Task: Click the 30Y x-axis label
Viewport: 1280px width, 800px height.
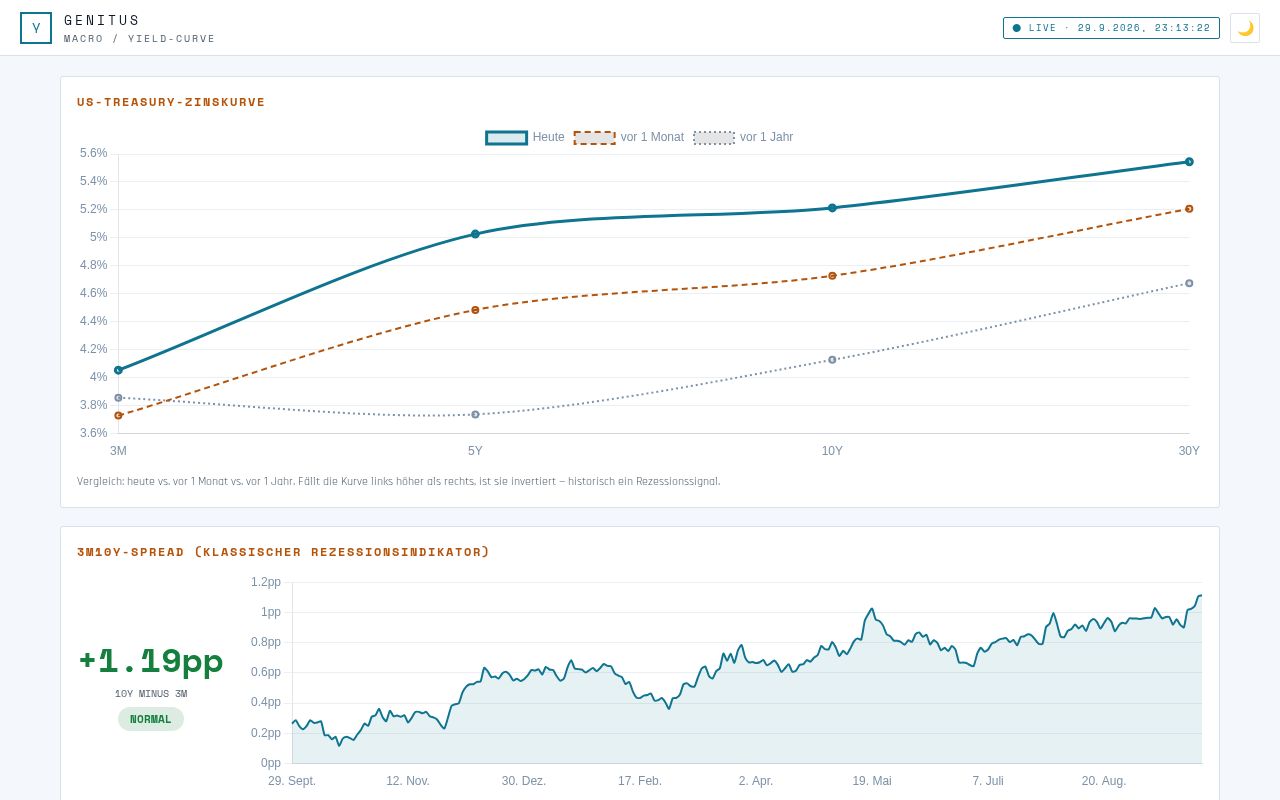Action: click(1189, 451)
